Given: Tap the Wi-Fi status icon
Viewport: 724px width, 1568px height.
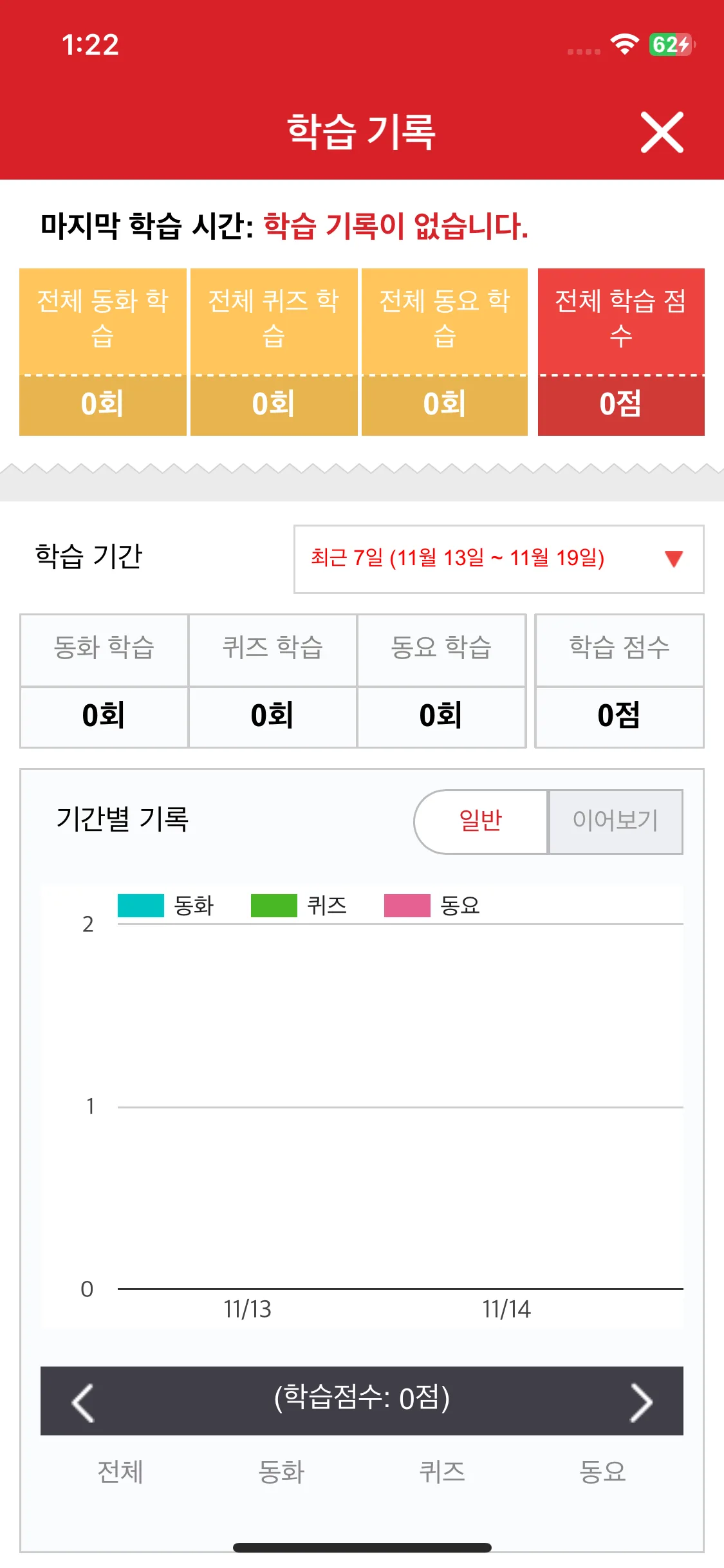Looking at the screenshot, I should point(624,45).
